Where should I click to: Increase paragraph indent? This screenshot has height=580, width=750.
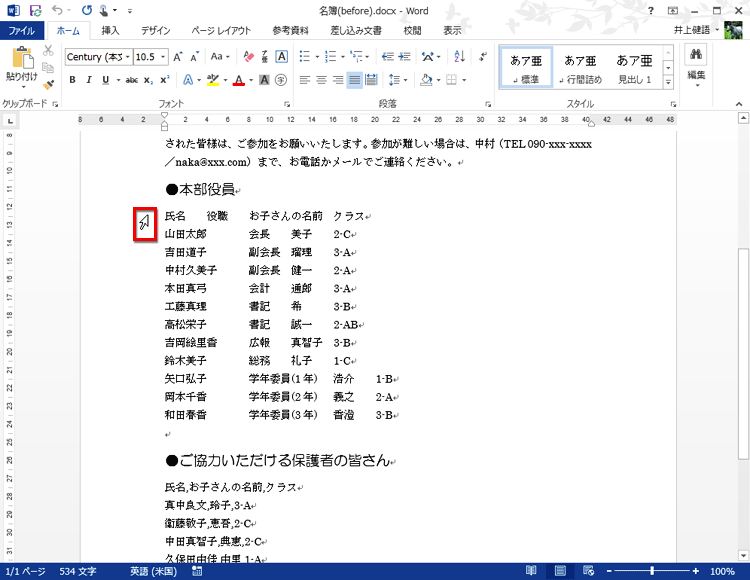point(405,57)
